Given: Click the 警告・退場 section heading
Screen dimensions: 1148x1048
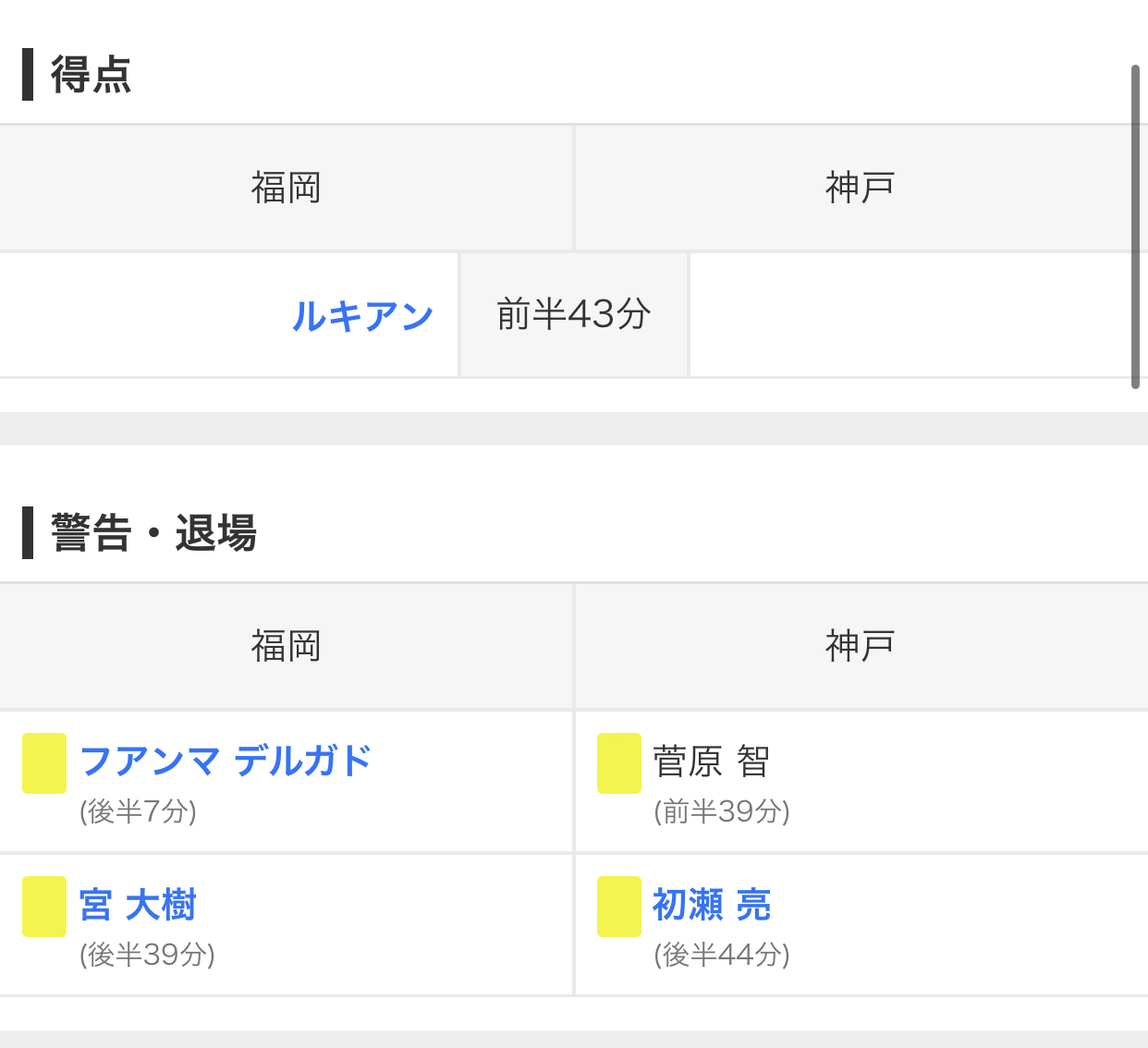Looking at the screenshot, I should pos(153,533).
